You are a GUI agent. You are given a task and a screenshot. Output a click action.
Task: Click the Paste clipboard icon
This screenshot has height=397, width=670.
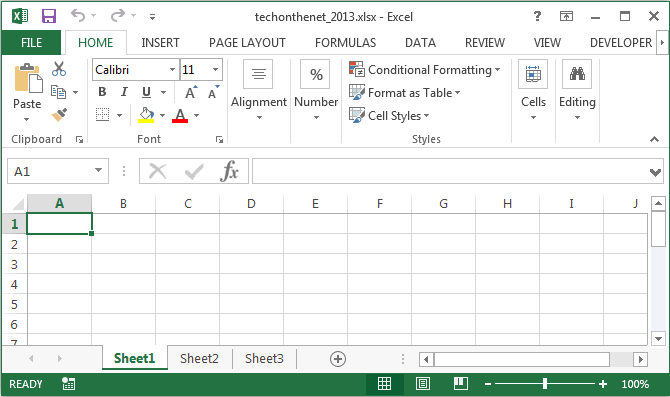pos(28,79)
